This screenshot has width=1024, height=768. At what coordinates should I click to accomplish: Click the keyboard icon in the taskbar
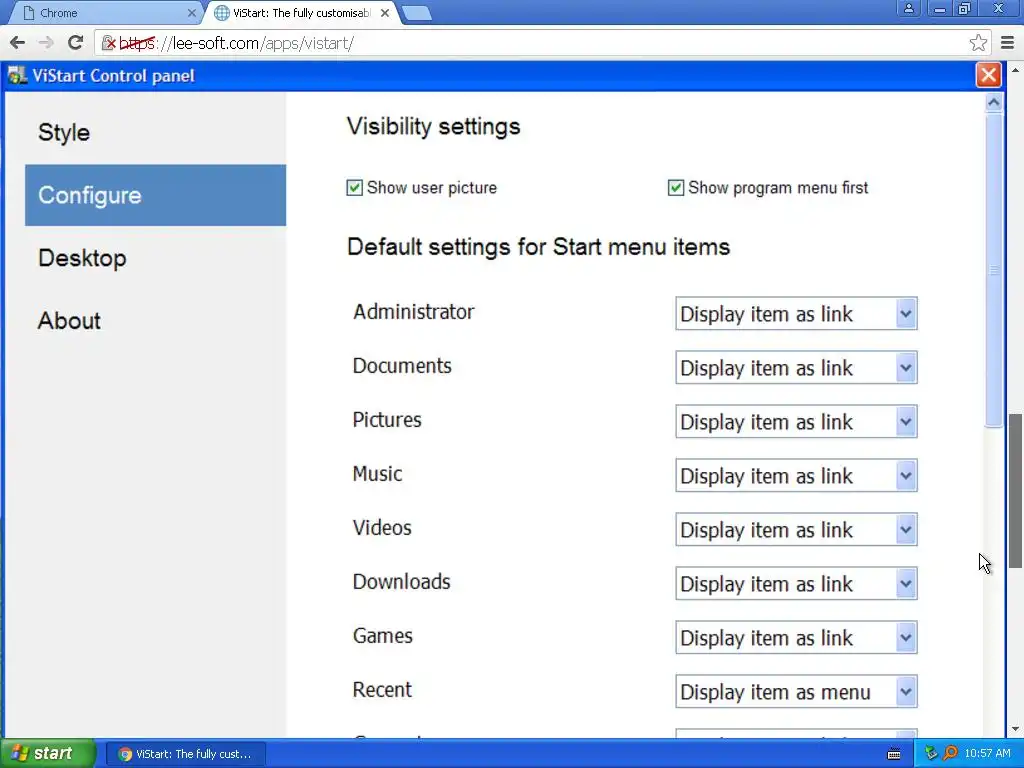point(894,754)
